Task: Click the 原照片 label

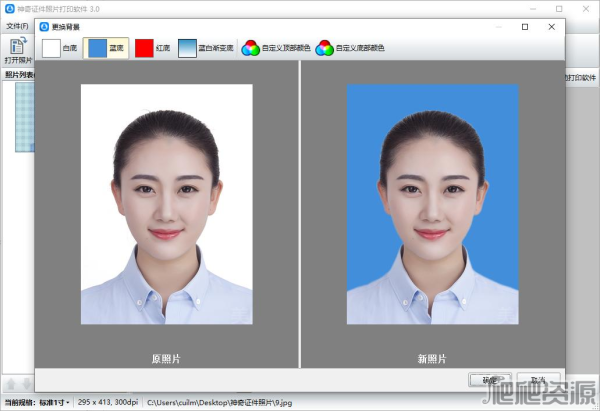Action: pyautogui.click(x=166, y=359)
